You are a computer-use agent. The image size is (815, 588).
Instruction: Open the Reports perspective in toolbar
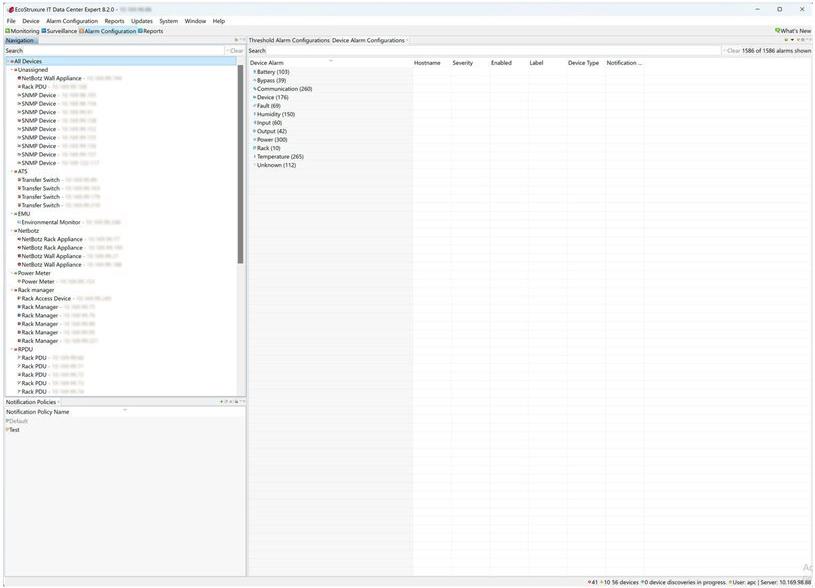coord(151,31)
